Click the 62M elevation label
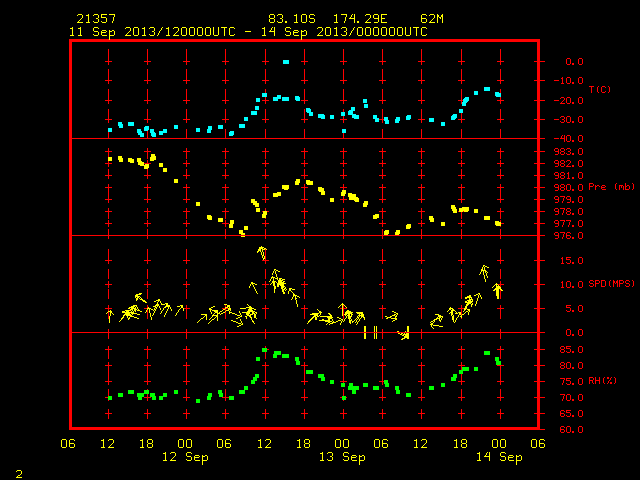 [432, 19]
